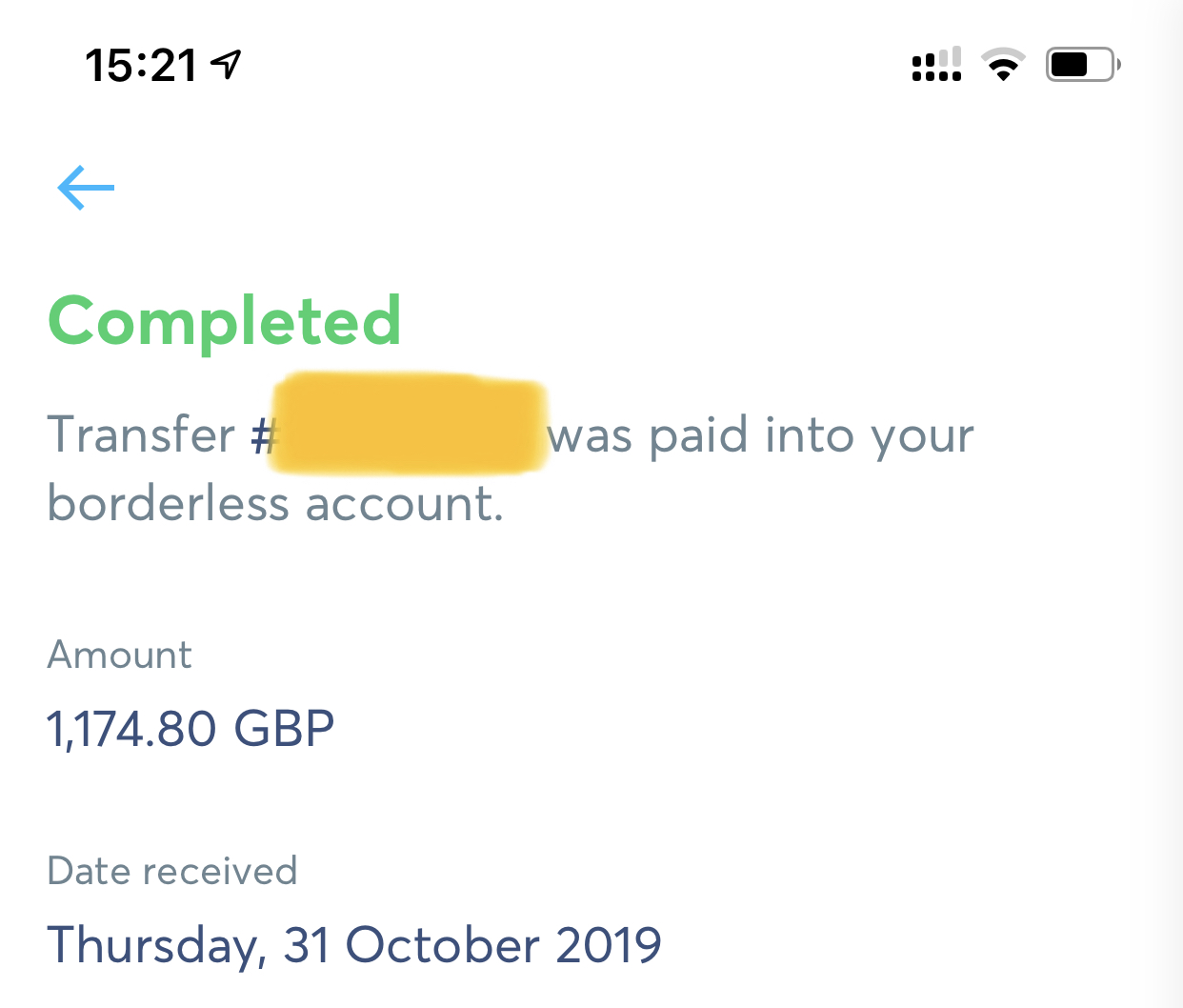Viewport: 1183px width, 1008px height.
Task: Tap the blue back arrow
Action: (86, 187)
